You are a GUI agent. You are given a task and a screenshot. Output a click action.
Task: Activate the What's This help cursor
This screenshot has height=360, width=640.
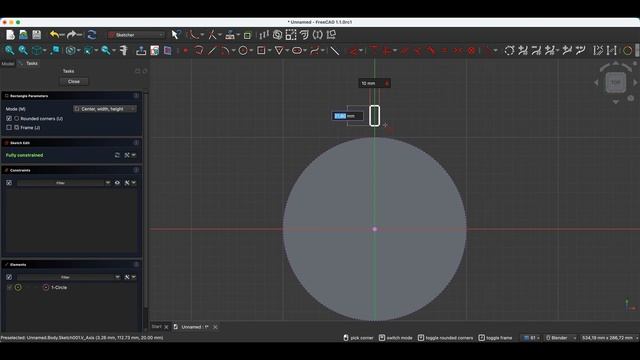[176, 35]
